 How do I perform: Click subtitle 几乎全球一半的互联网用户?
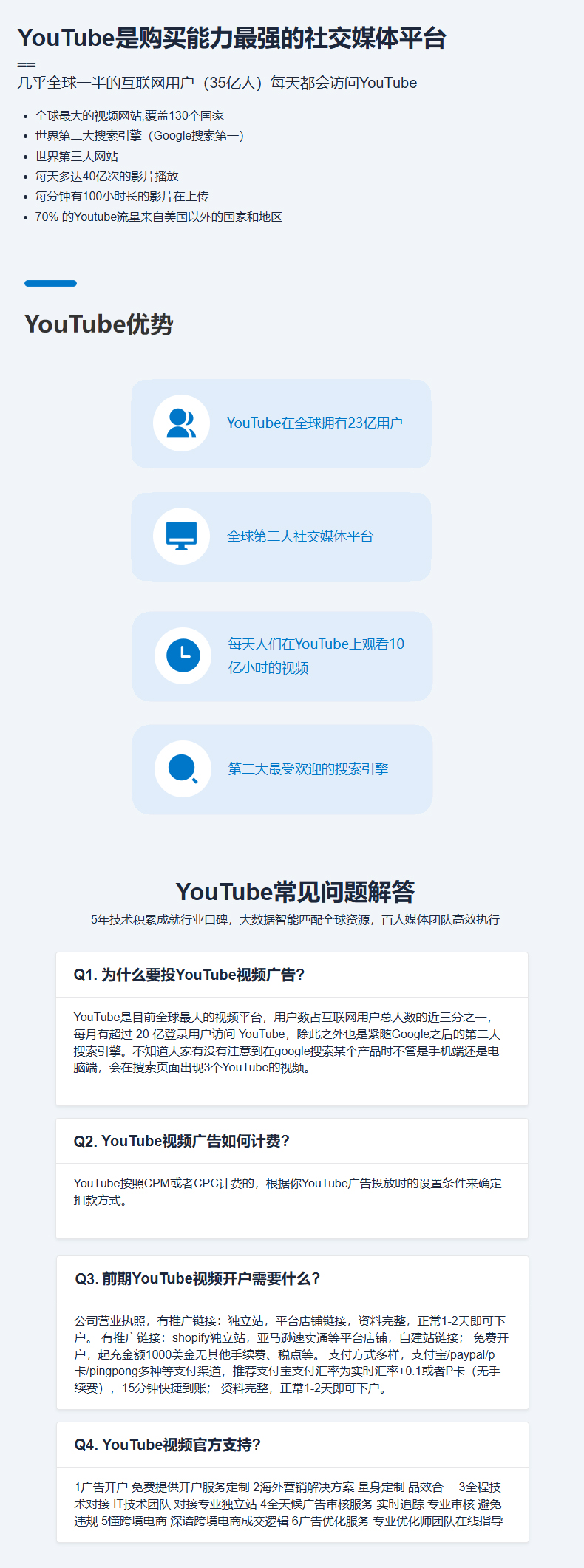tap(217, 83)
